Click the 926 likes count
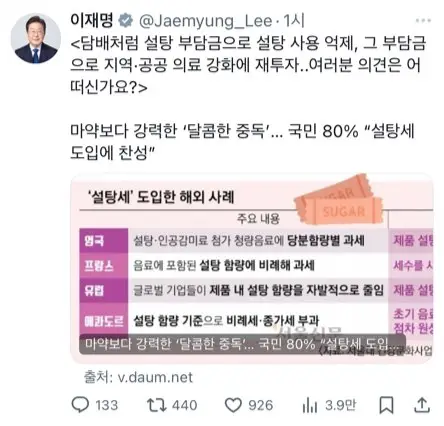The image size is (444, 426). [x=261, y=405]
